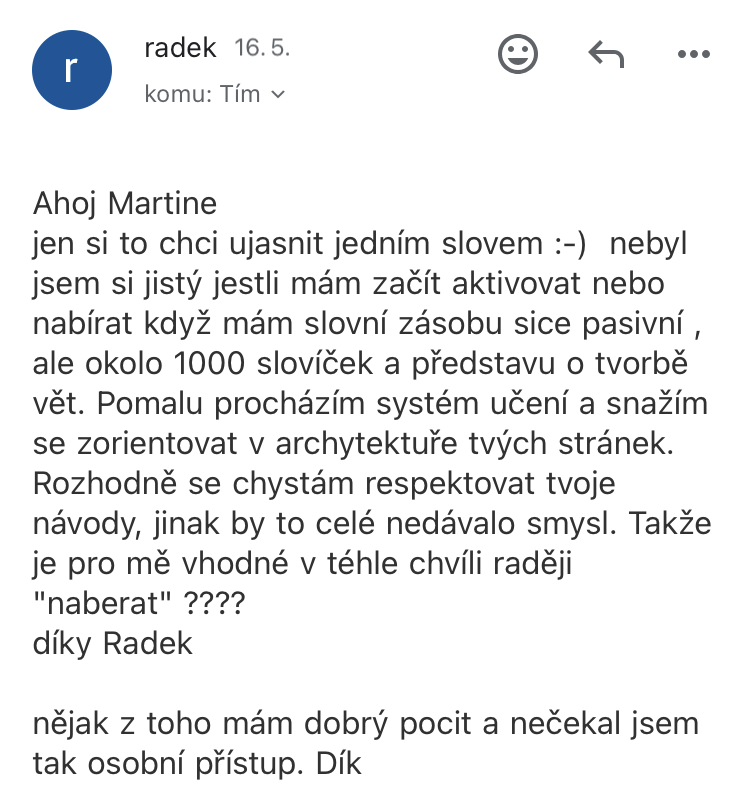The image size is (750, 794).
Task: Click the greeting line 'Ahoj Martine'
Action: (125, 204)
